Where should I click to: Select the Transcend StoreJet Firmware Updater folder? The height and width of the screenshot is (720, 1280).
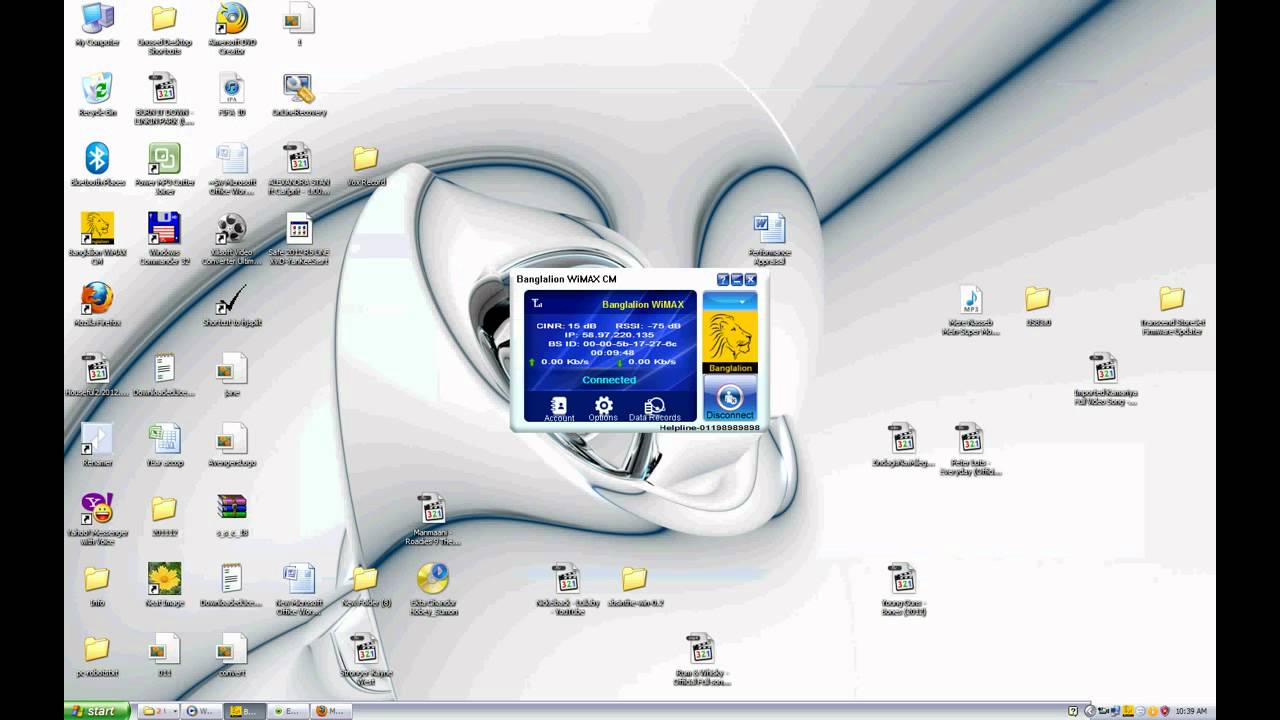1172,310
